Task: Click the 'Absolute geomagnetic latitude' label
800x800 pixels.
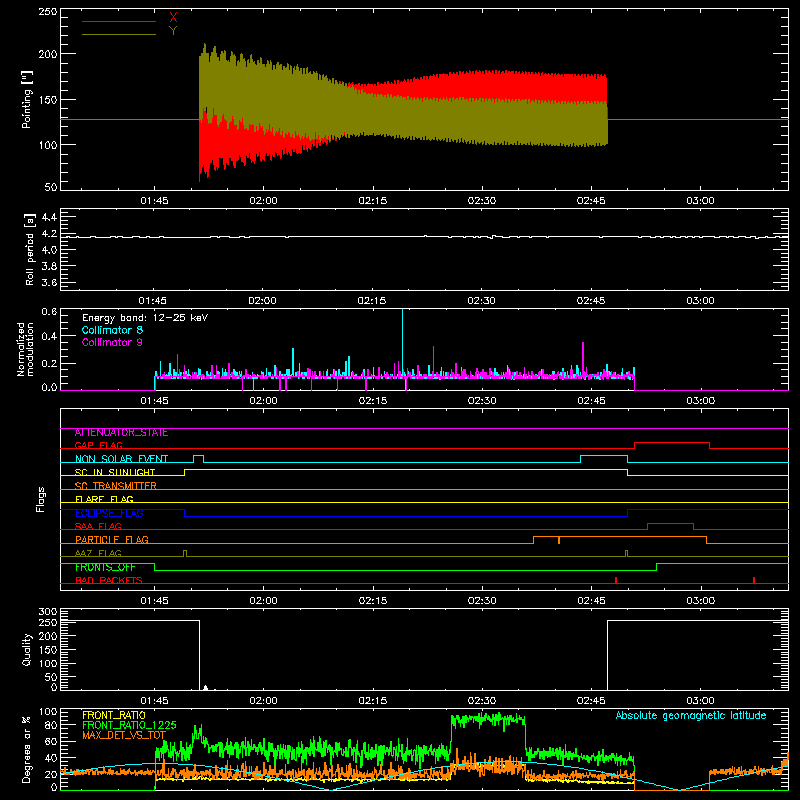Action: [691, 715]
